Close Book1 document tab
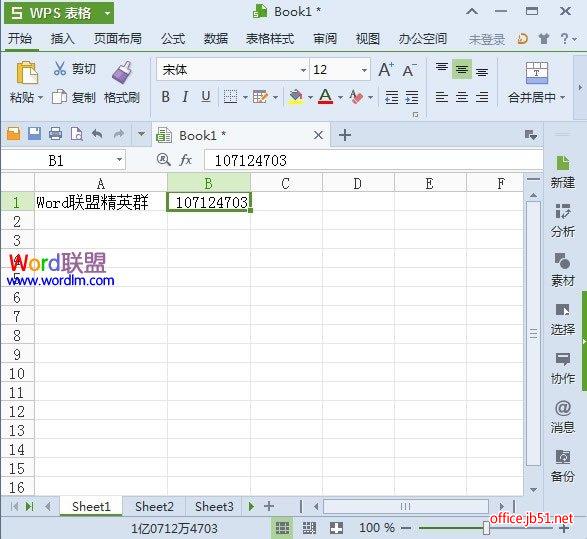 coord(318,135)
